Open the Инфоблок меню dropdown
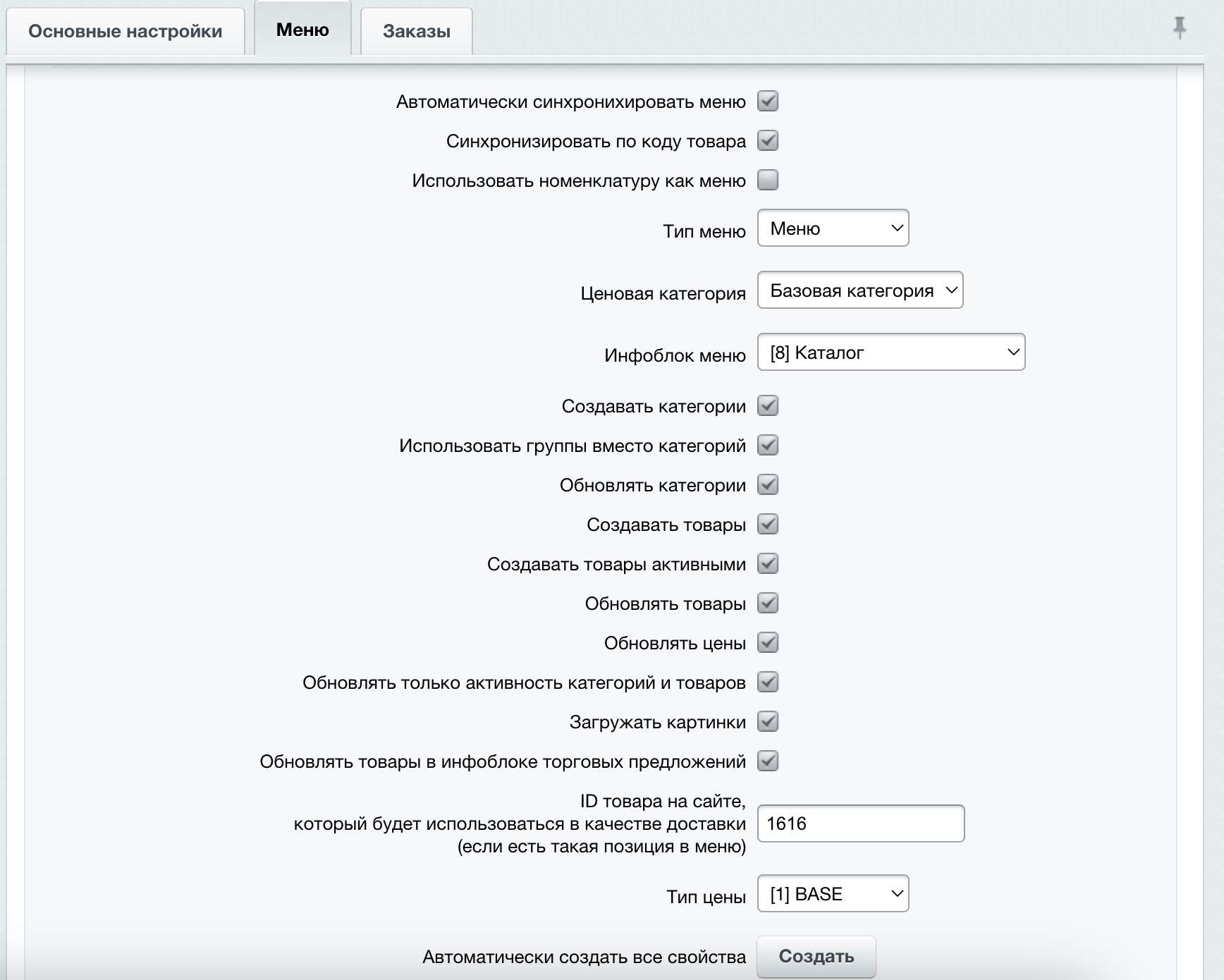 (x=891, y=353)
